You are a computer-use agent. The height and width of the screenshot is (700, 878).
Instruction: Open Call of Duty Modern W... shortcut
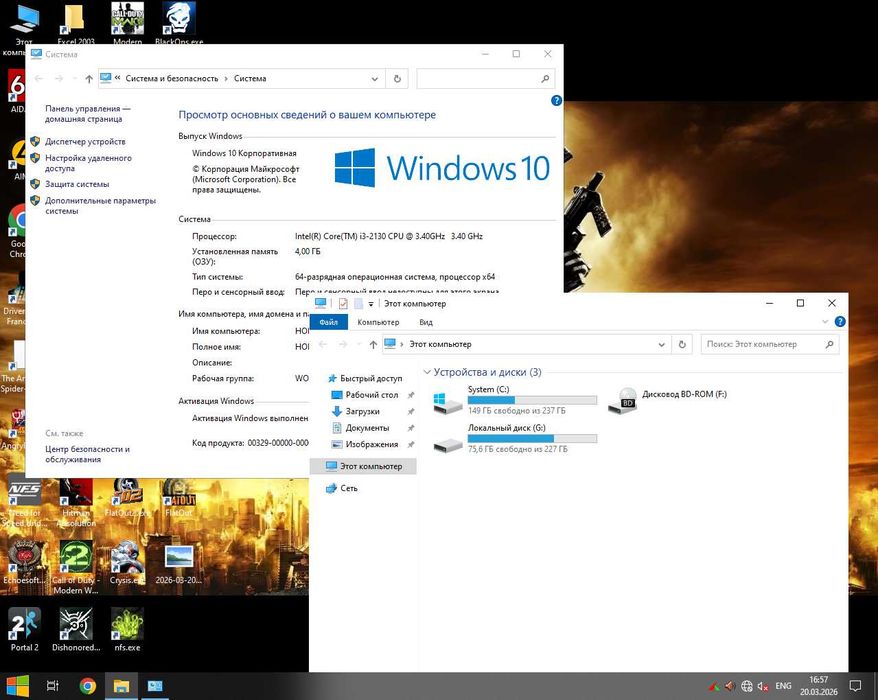coord(76,567)
